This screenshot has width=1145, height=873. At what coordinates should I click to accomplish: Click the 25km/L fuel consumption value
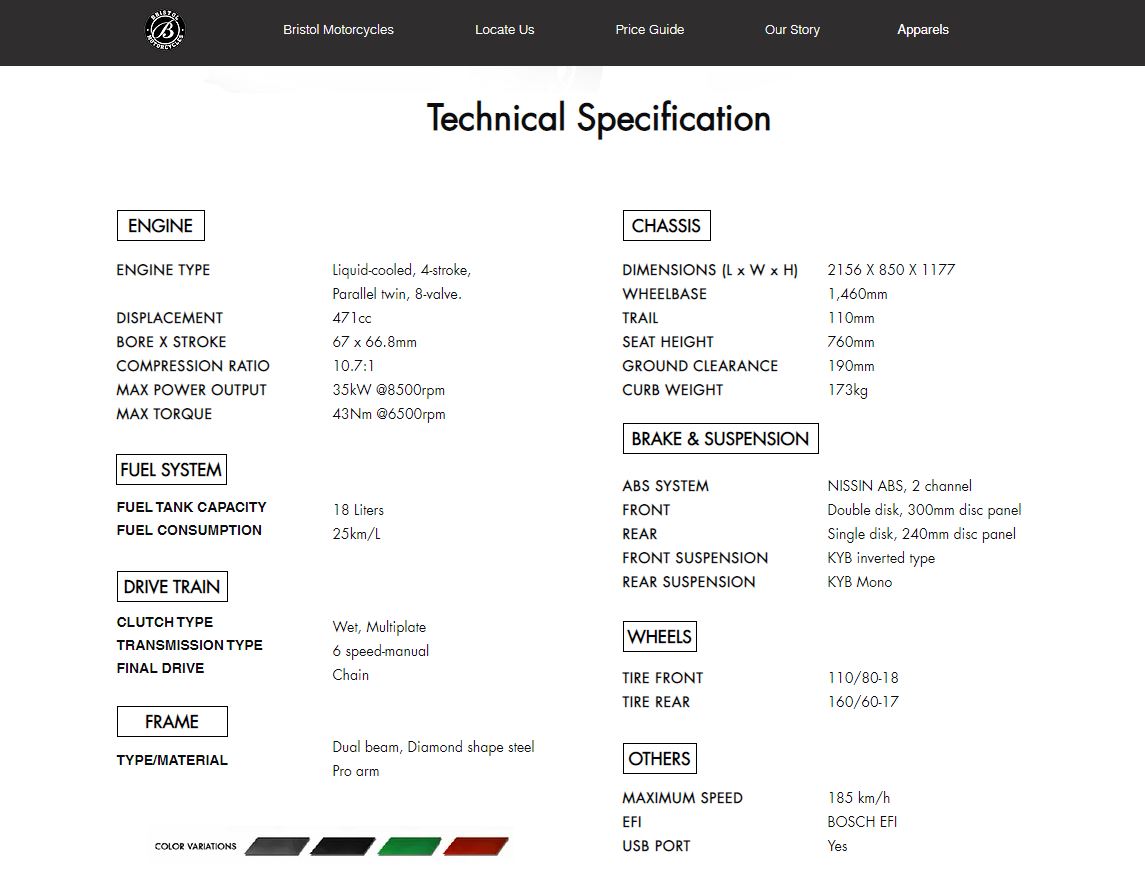pos(356,534)
